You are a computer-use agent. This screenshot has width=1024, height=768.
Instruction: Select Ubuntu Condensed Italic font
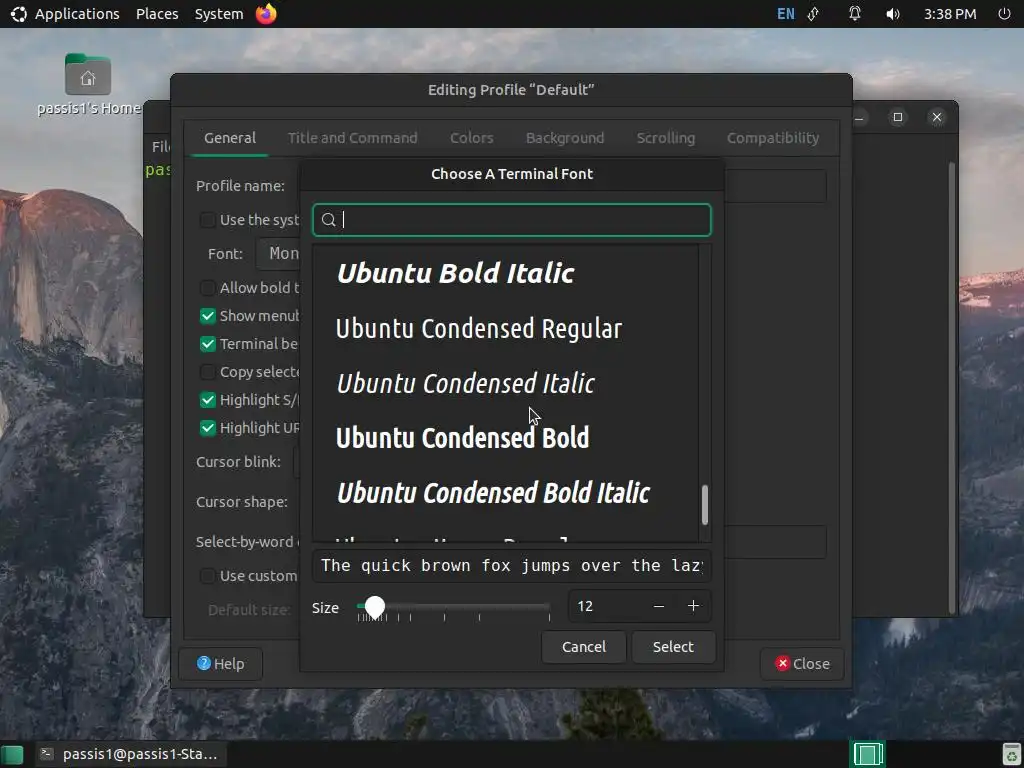505,383
